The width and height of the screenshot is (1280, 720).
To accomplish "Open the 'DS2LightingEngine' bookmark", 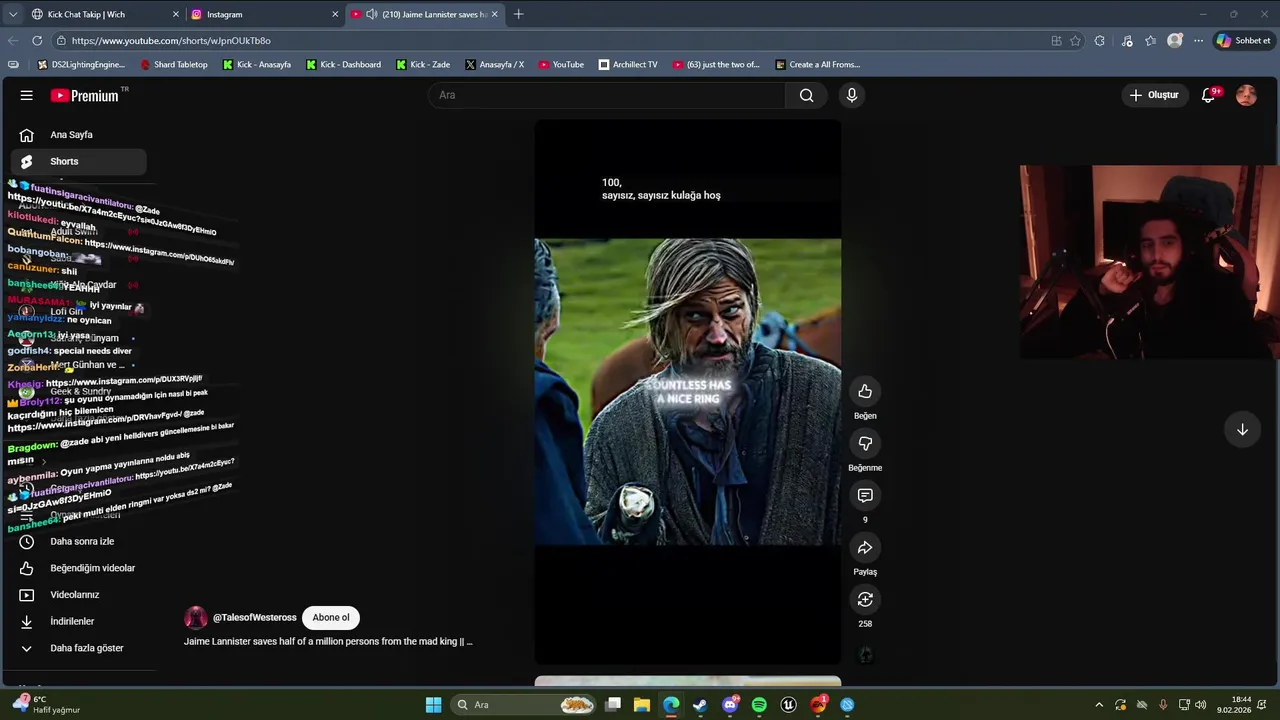I will (x=80, y=64).
